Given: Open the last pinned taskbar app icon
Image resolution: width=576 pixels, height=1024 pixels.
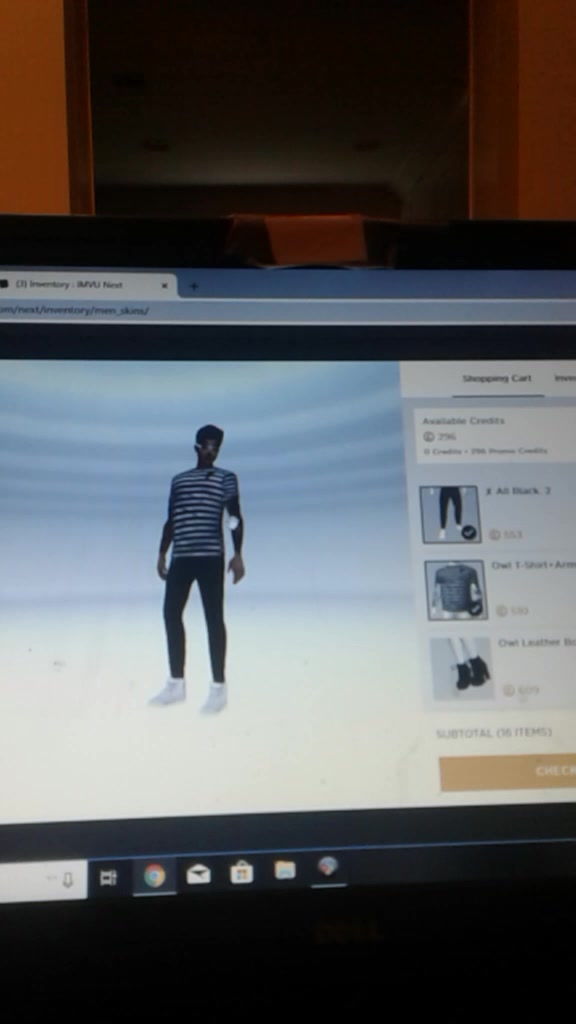Looking at the screenshot, I should (328, 867).
